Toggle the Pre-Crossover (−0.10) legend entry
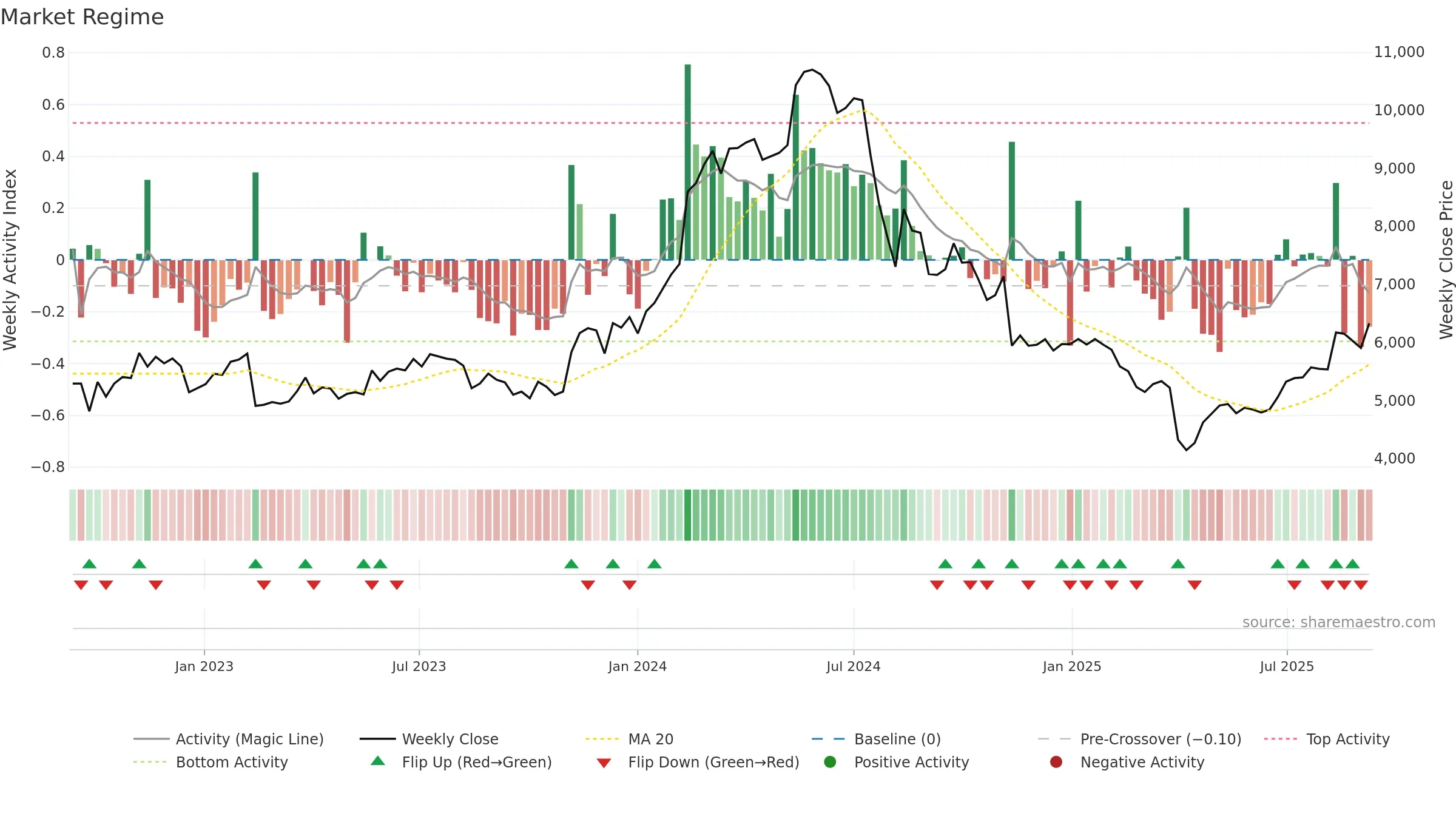This screenshot has width=1456, height=819. pyautogui.click(x=1140, y=739)
